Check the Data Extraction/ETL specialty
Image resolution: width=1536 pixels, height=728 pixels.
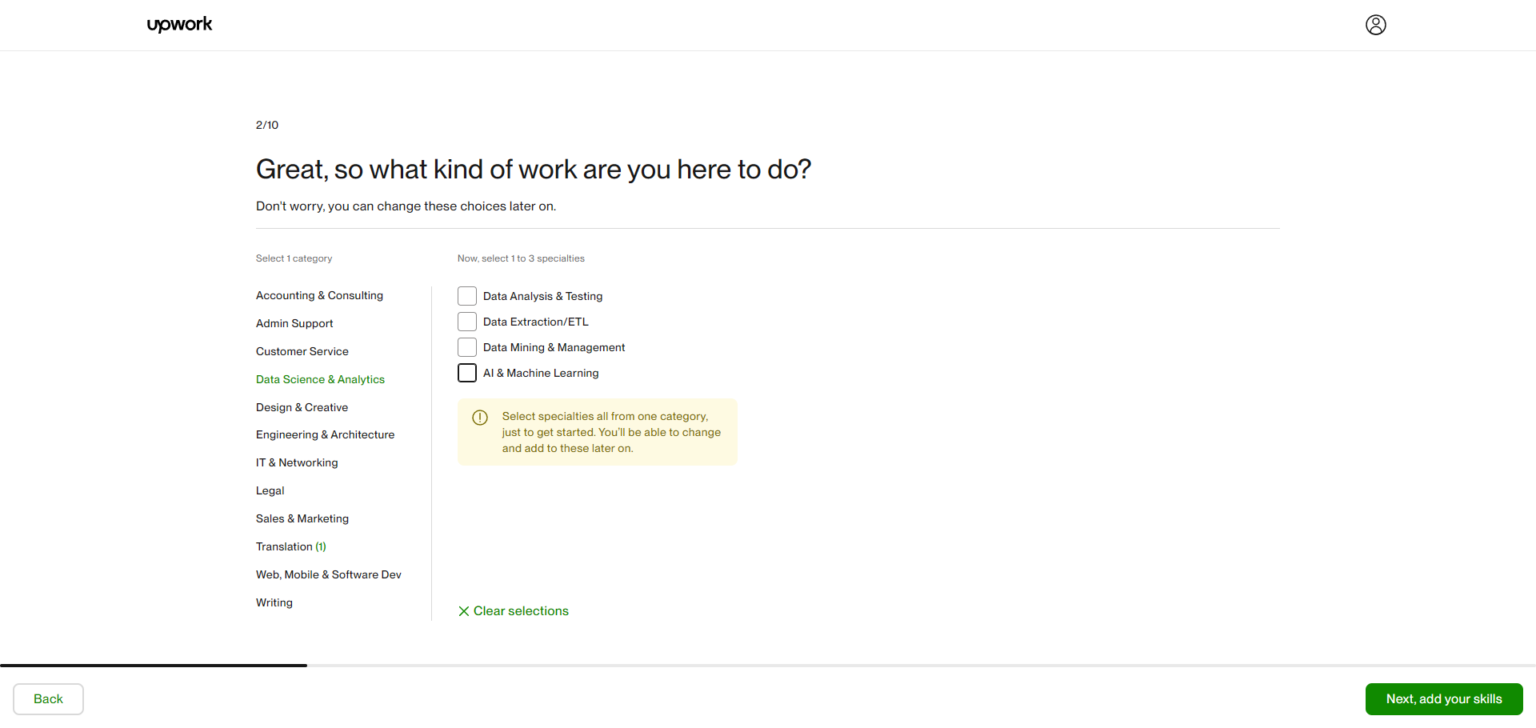467,321
